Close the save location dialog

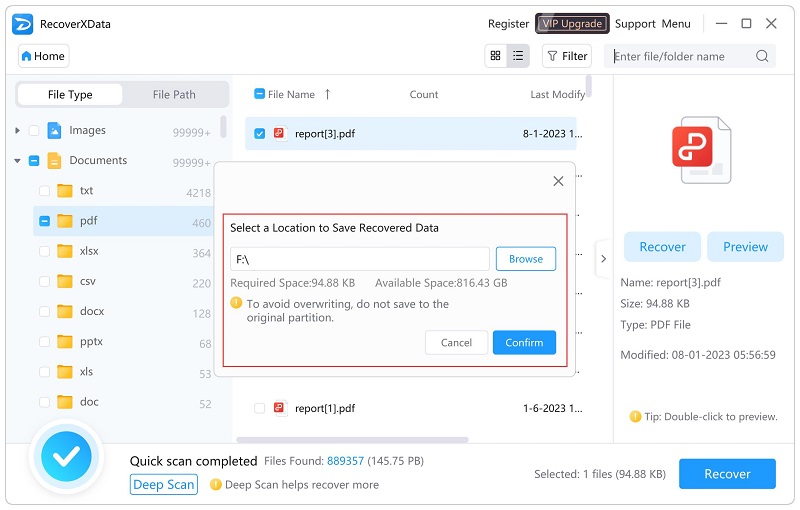[x=558, y=181]
